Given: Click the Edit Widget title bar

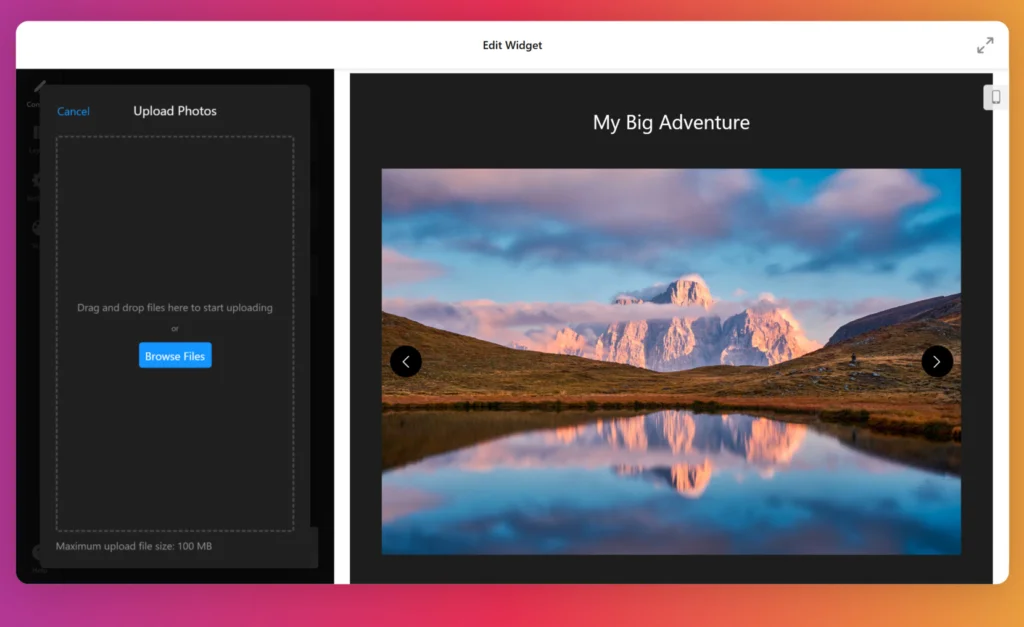Looking at the screenshot, I should [512, 45].
